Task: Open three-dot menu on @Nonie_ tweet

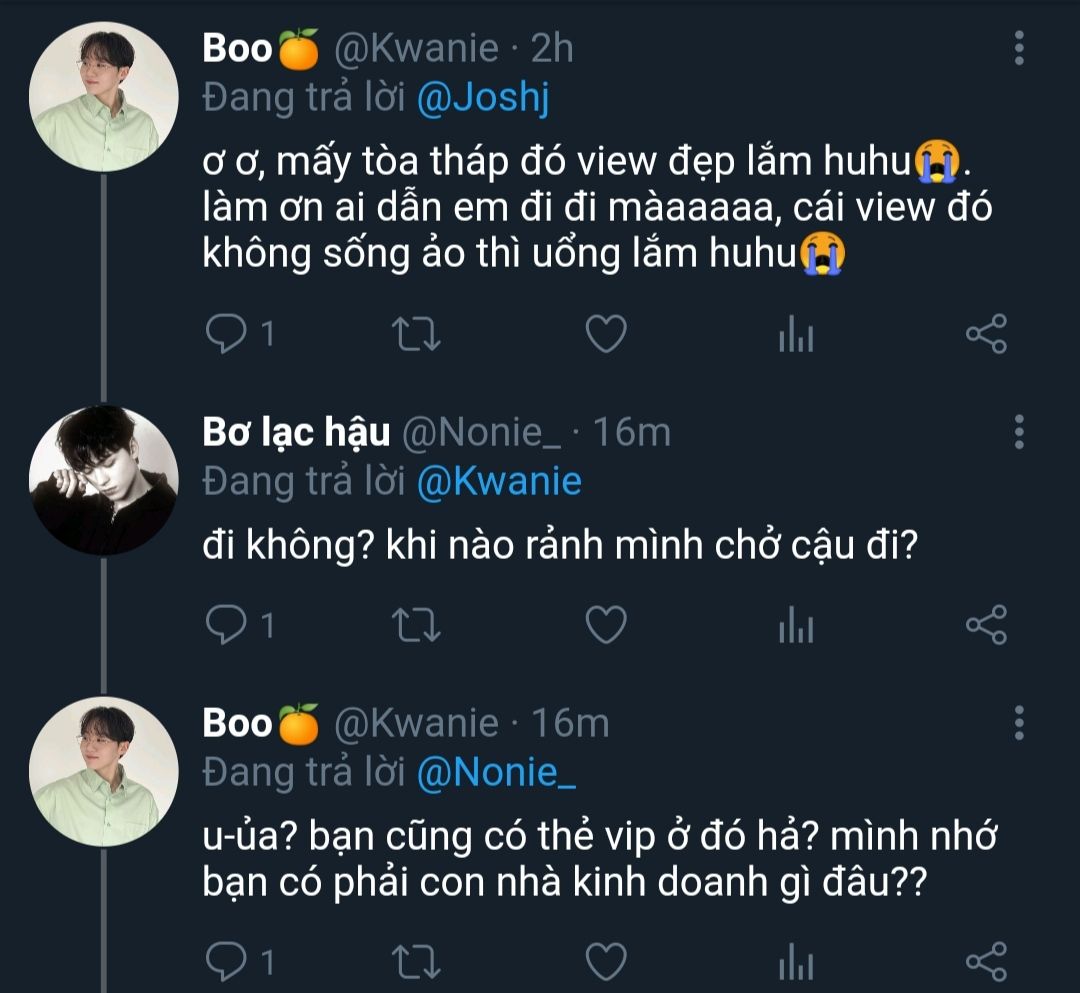Action: (1019, 432)
